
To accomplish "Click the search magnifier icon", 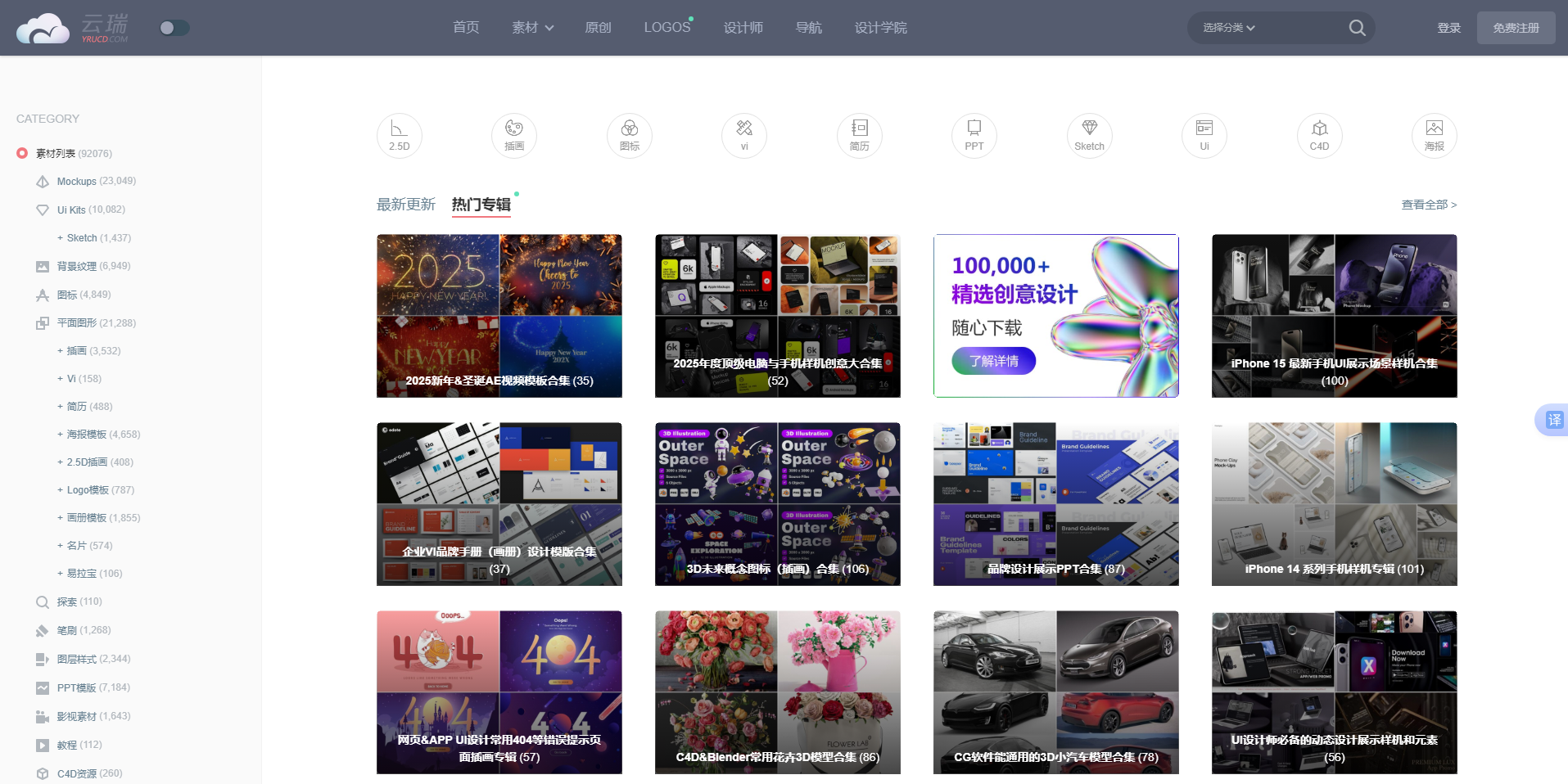I will (1357, 28).
